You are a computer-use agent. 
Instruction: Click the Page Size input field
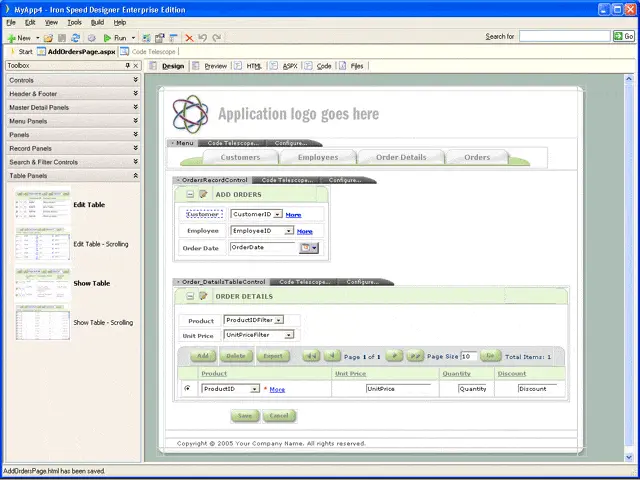(x=467, y=355)
